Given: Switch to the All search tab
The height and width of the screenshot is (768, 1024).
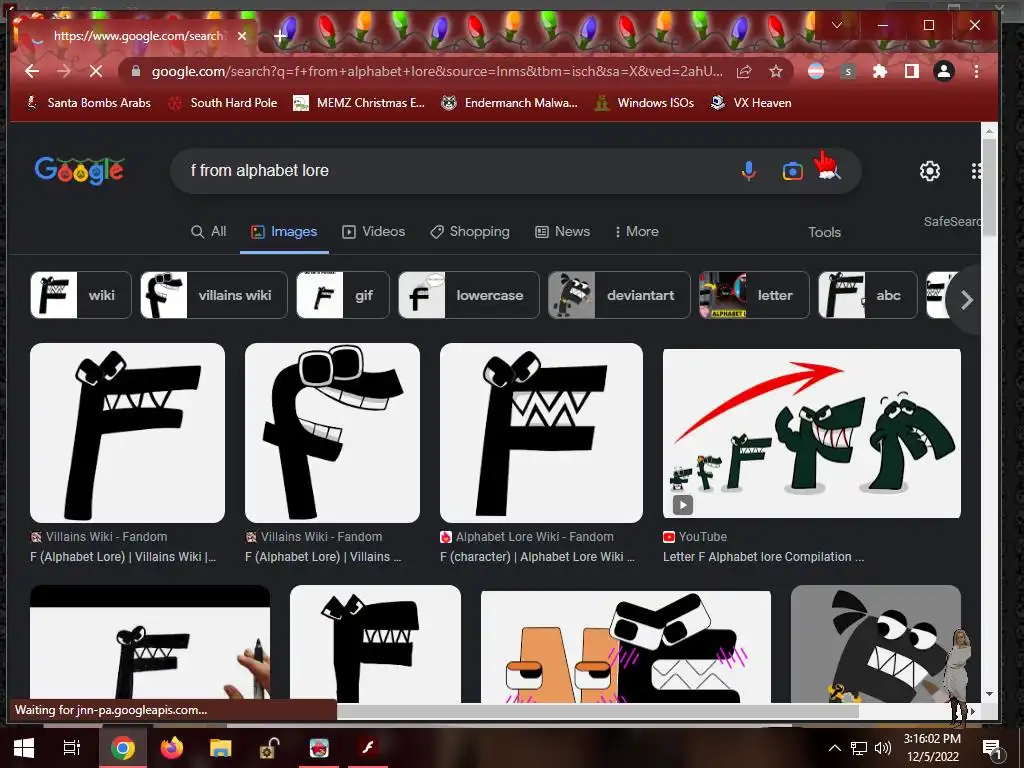Looking at the screenshot, I should [208, 231].
